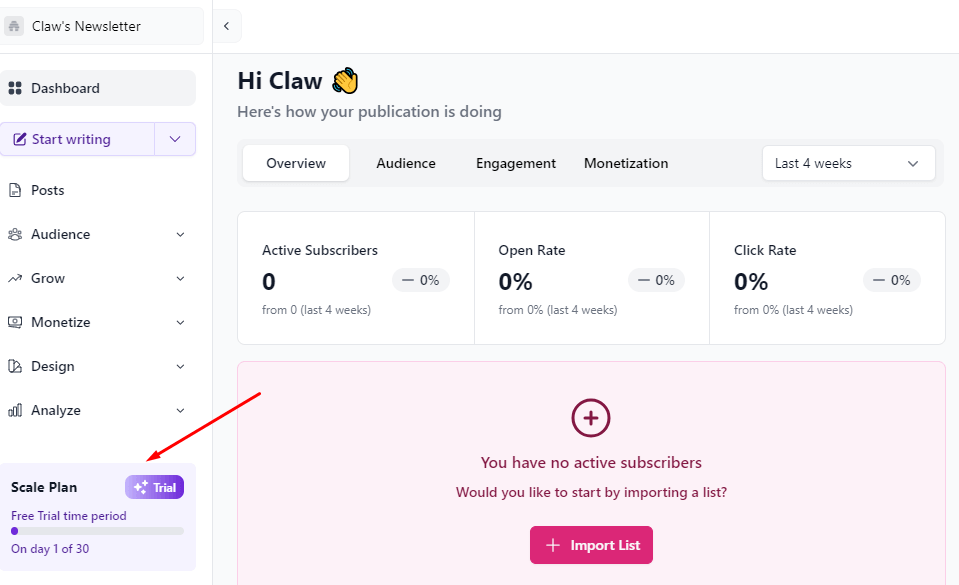The height and width of the screenshot is (585, 959).
Task: Select the Audience tab in overview bar
Action: click(405, 163)
